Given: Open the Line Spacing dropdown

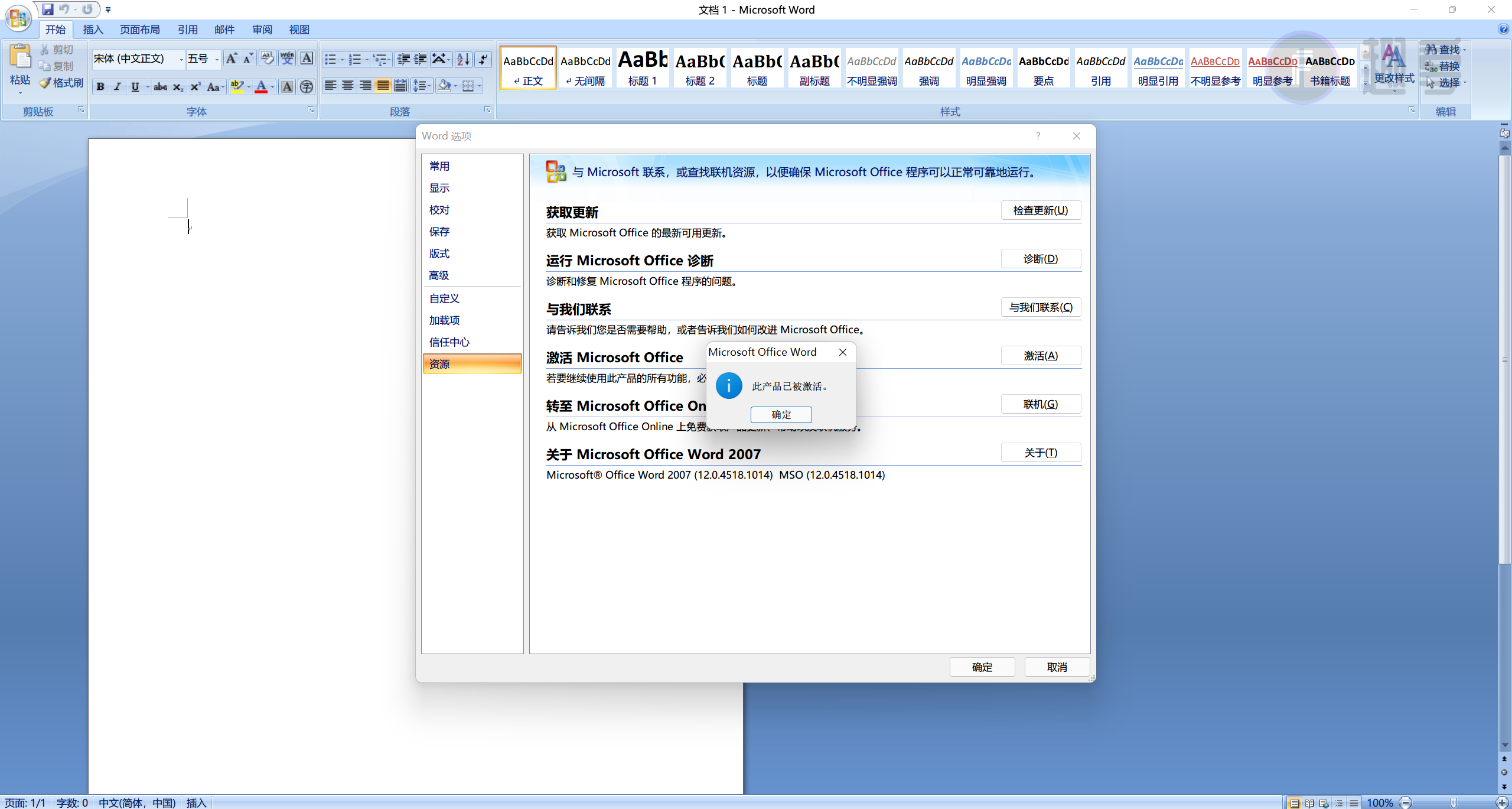Looking at the screenshot, I should click(x=429, y=86).
